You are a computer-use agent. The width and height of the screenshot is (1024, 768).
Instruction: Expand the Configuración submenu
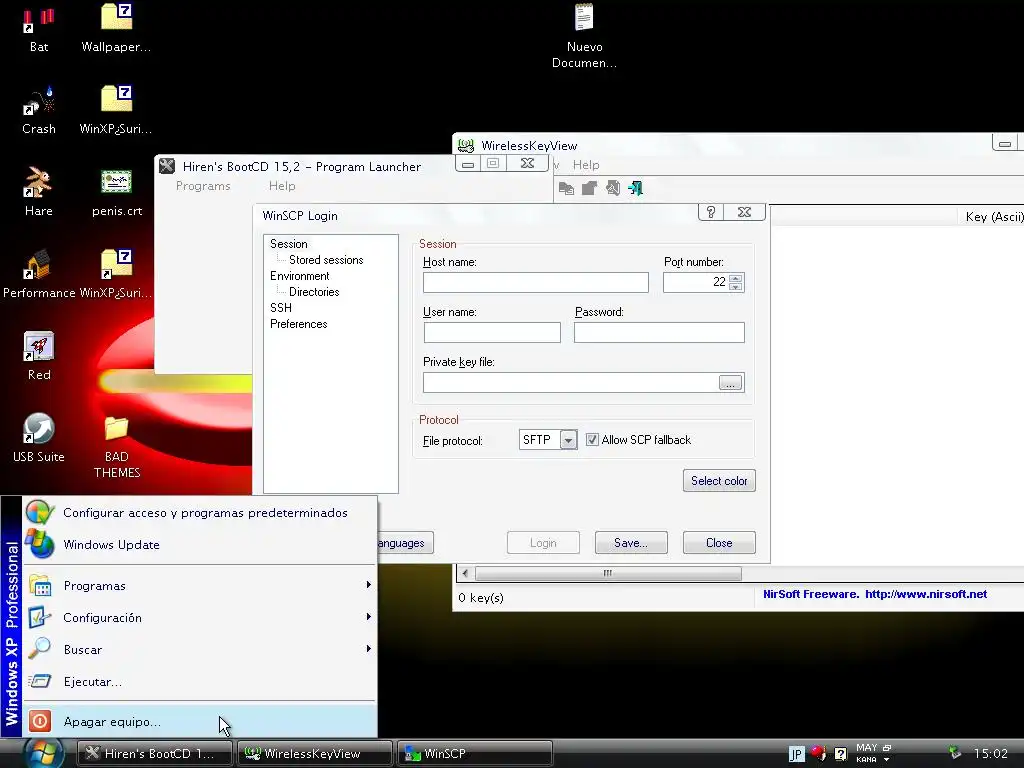[x=200, y=617]
